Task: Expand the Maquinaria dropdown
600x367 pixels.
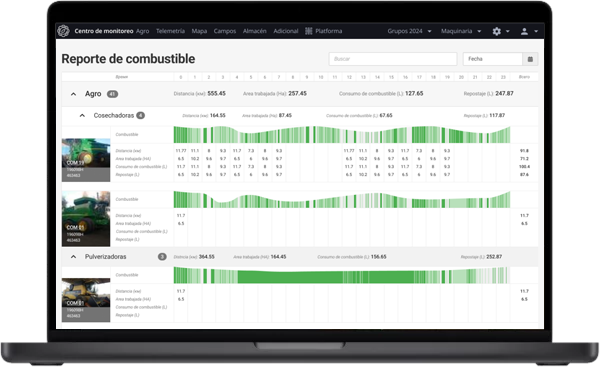Action: pos(461,31)
